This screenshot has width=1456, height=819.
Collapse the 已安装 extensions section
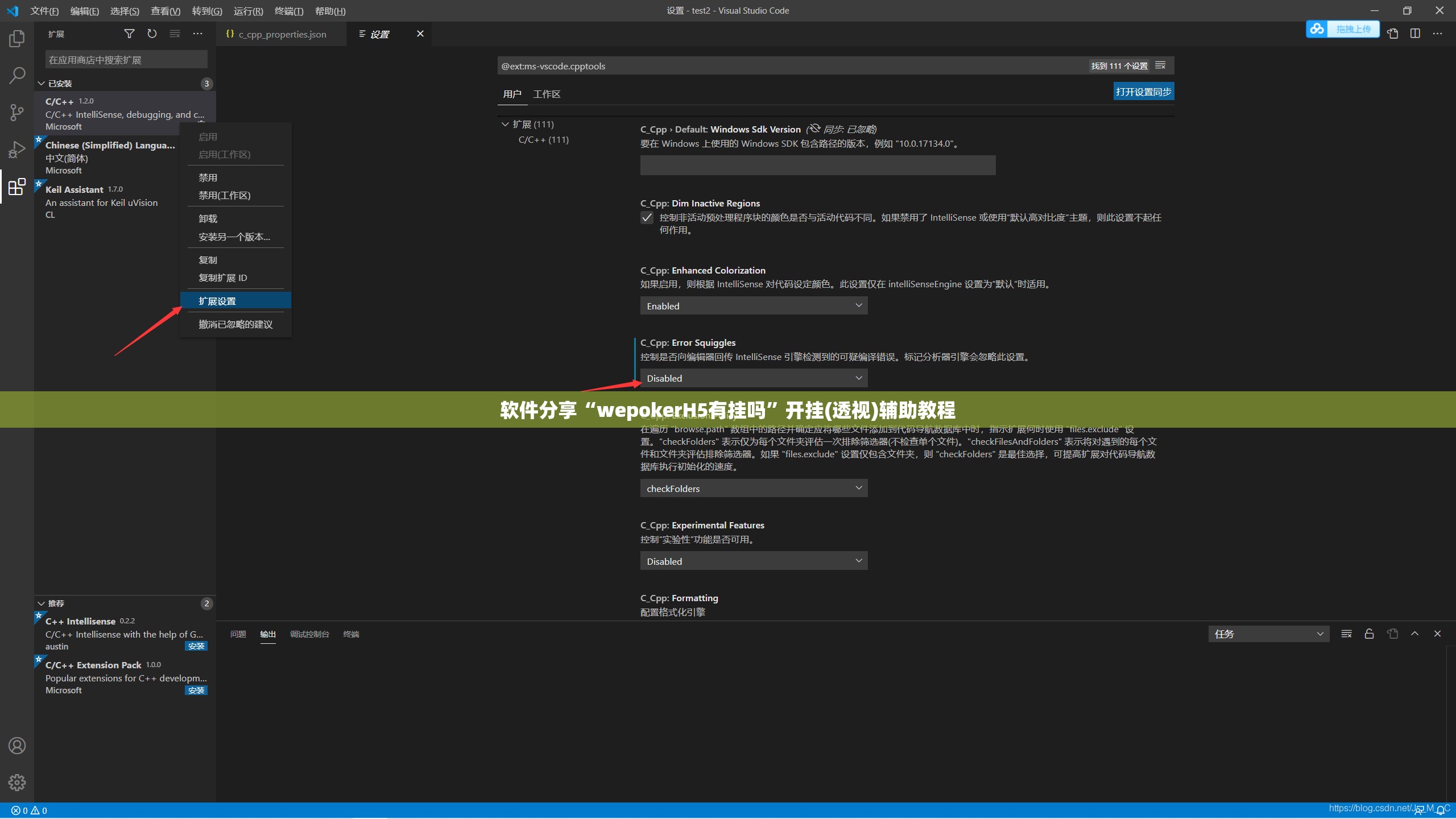click(x=41, y=84)
